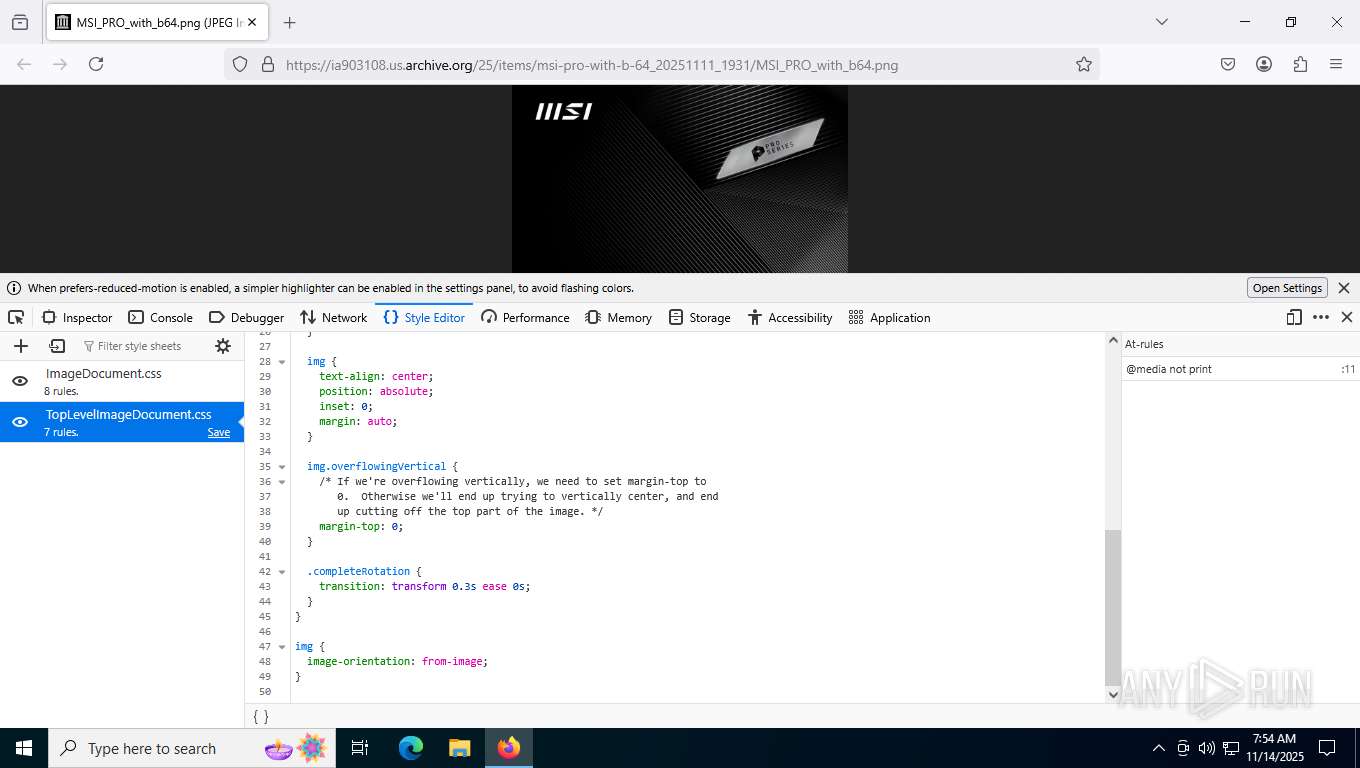Collapse the comment fold at line 36

pyautogui.click(x=282, y=481)
